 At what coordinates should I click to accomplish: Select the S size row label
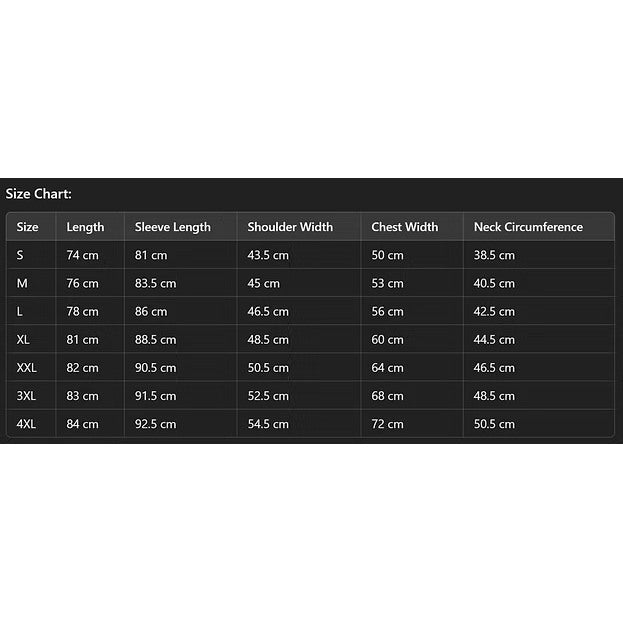point(20,255)
